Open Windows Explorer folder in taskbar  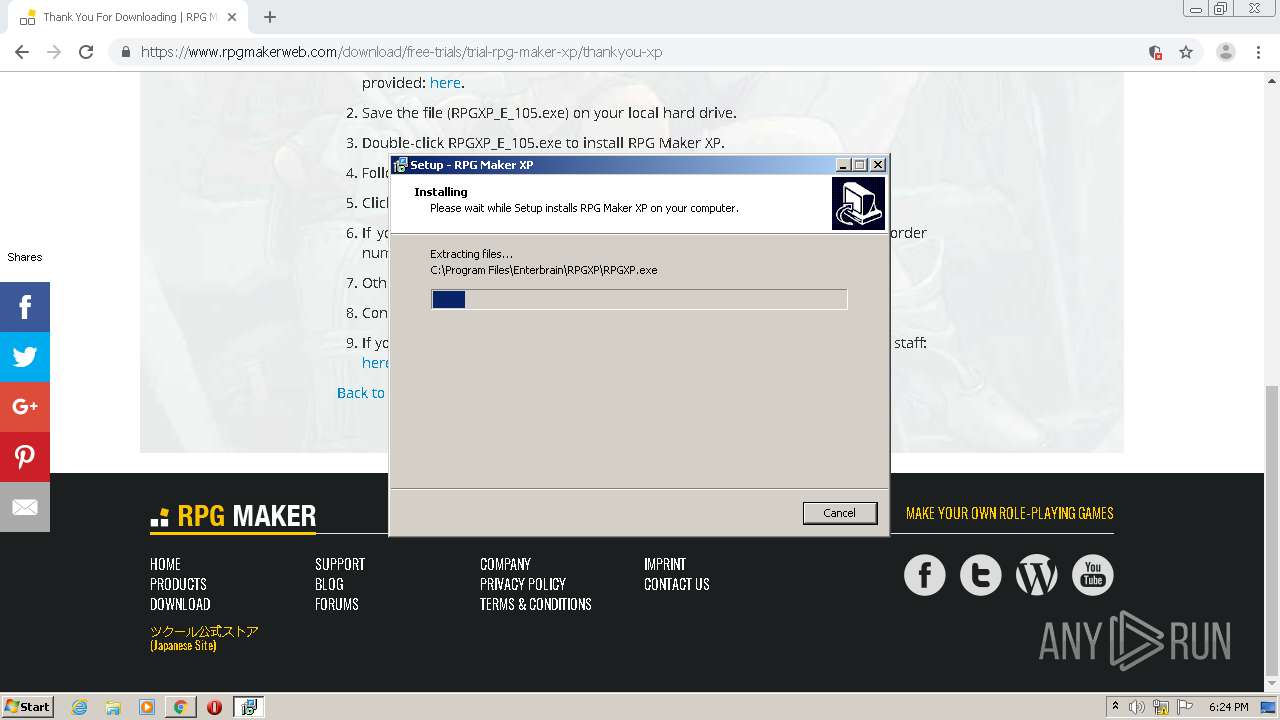tap(113, 707)
